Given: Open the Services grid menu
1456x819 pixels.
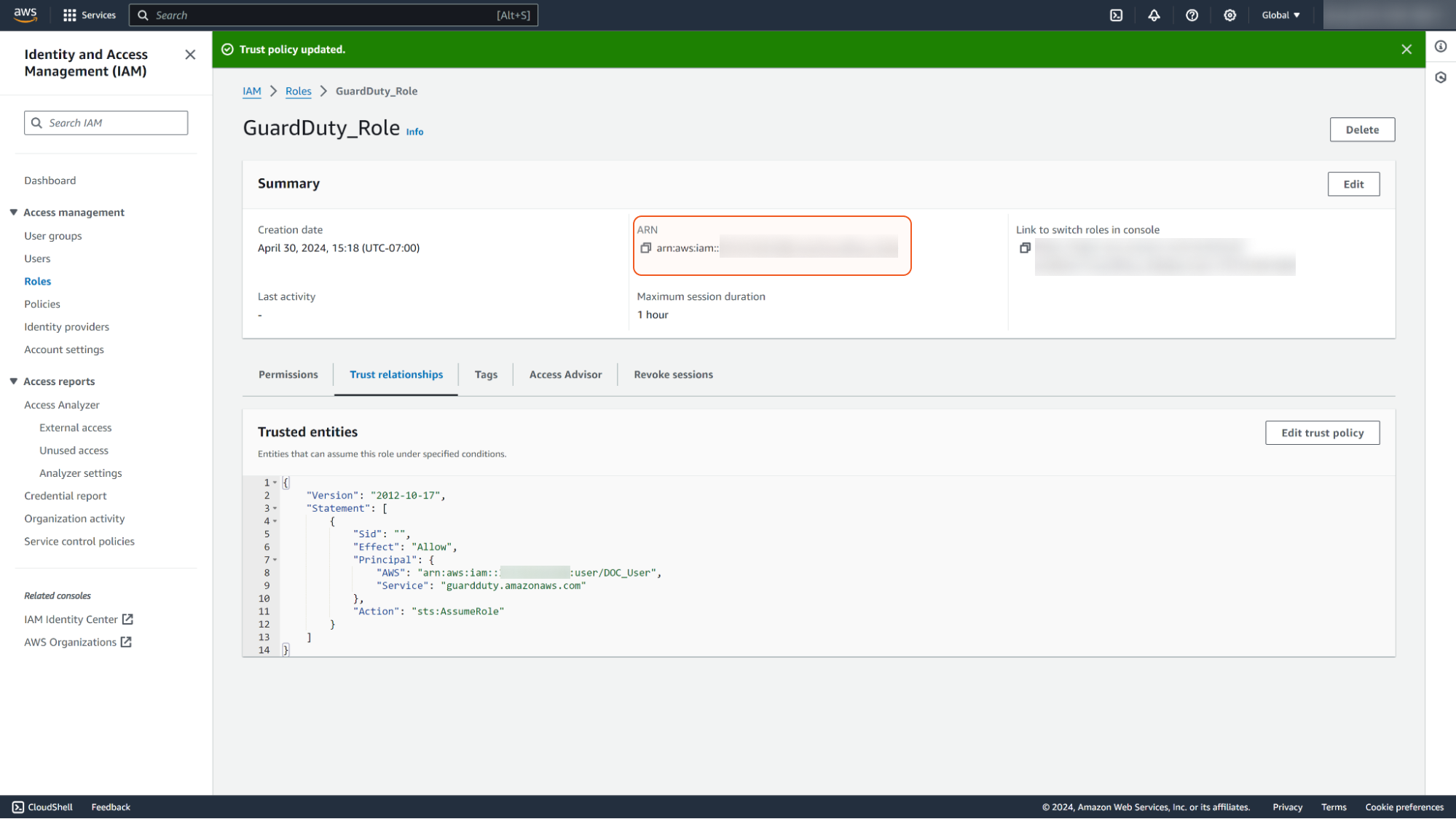Looking at the screenshot, I should [x=89, y=15].
